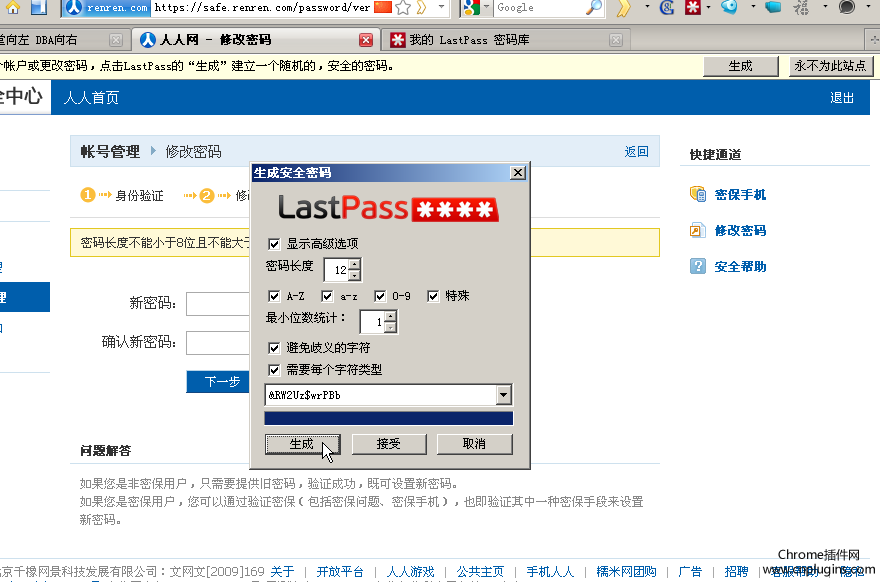Click 接受 to accept password
The height and width of the screenshot is (582, 880).
[x=389, y=444]
